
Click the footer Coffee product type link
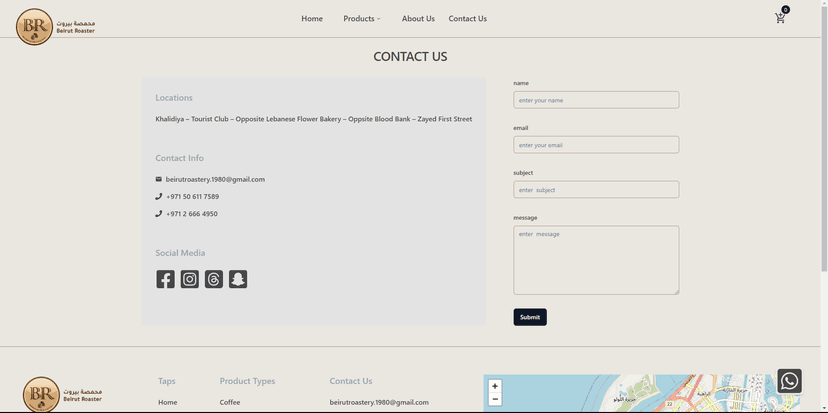[230, 402]
